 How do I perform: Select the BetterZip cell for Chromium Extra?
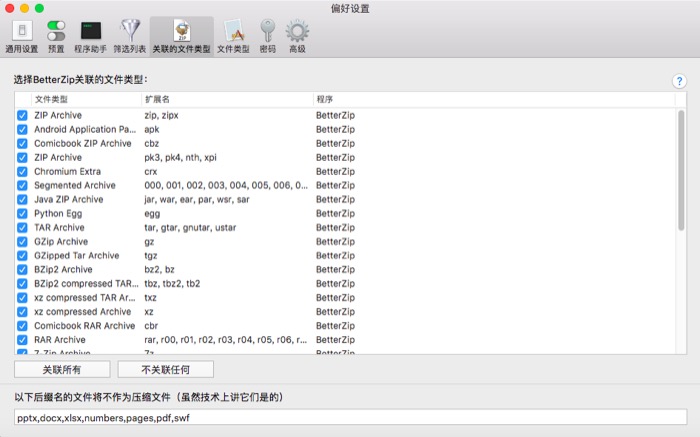point(335,171)
